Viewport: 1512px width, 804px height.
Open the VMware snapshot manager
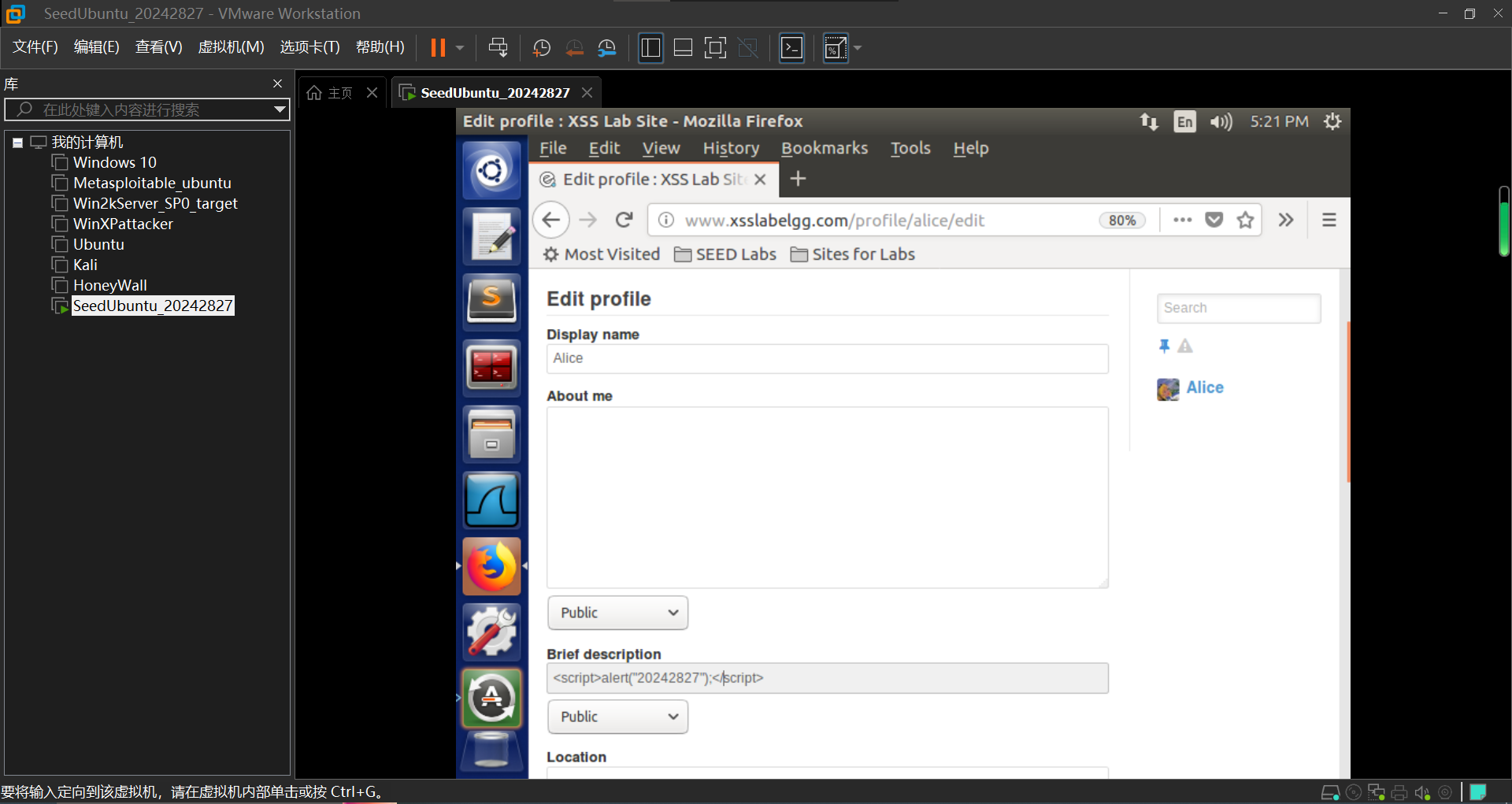(607, 48)
